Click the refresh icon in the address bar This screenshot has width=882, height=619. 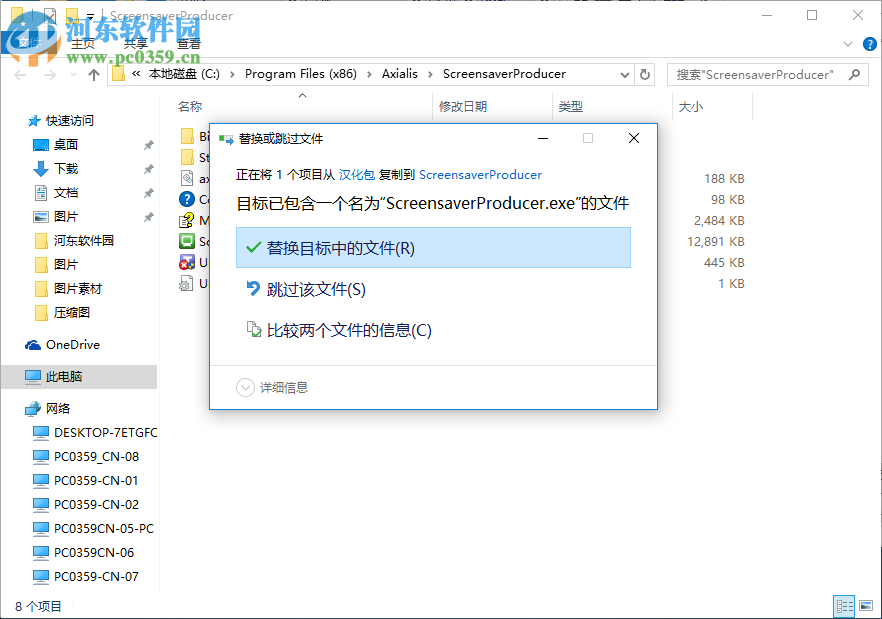[x=645, y=74]
